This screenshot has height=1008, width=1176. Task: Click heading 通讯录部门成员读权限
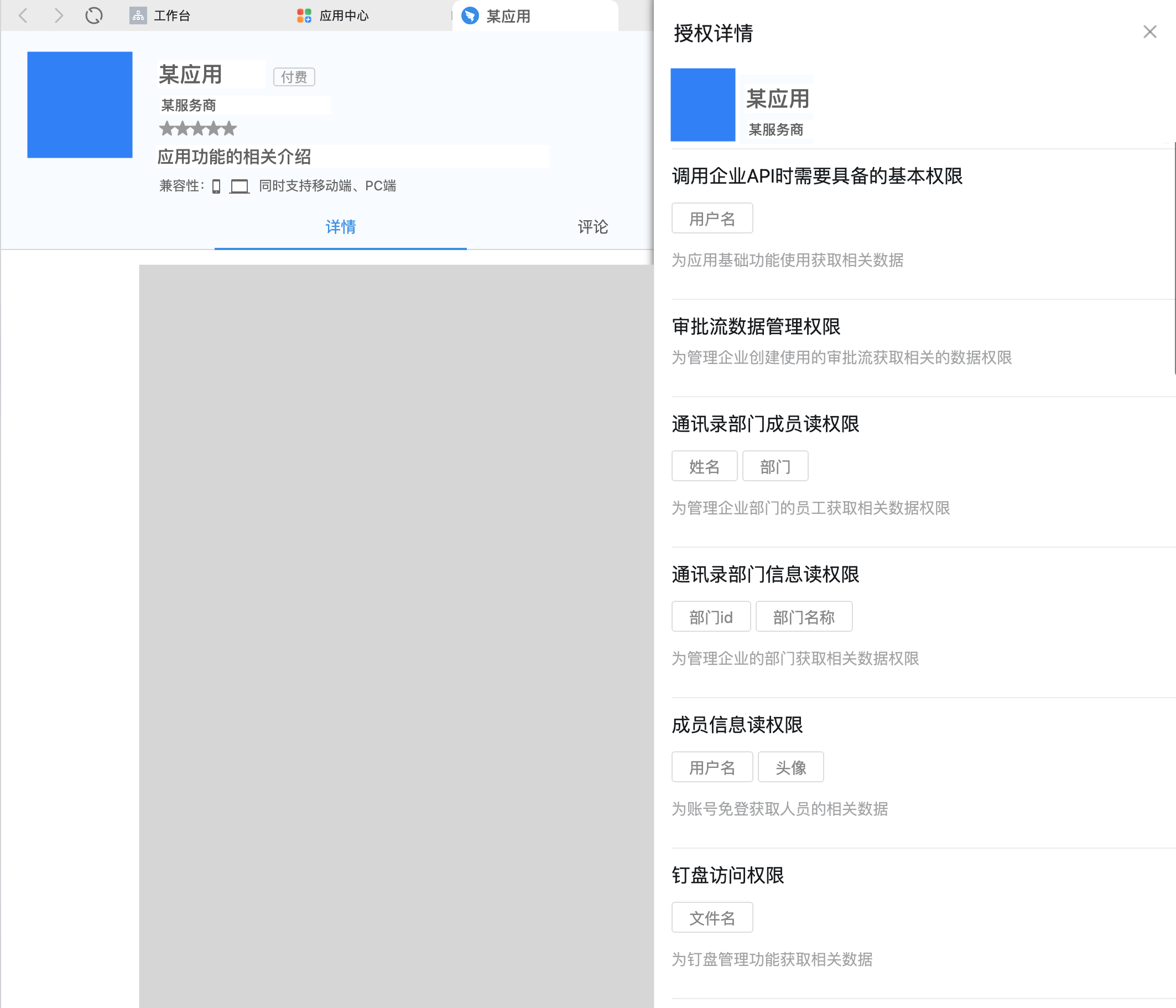[x=766, y=424]
